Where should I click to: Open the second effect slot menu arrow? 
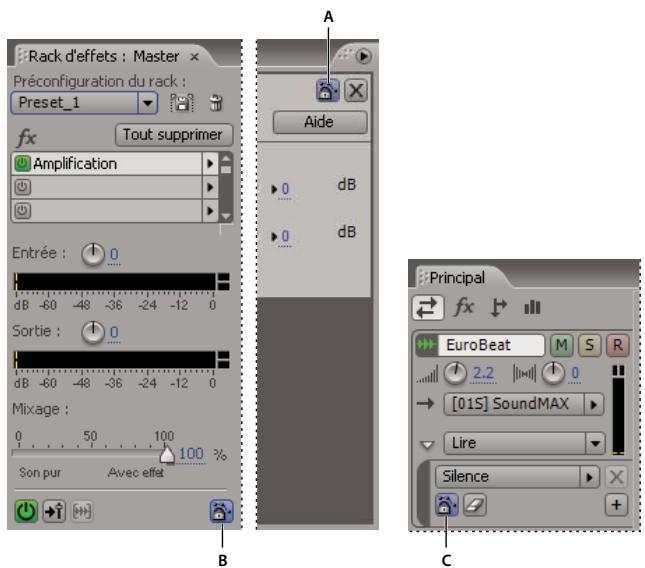(210, 188)
